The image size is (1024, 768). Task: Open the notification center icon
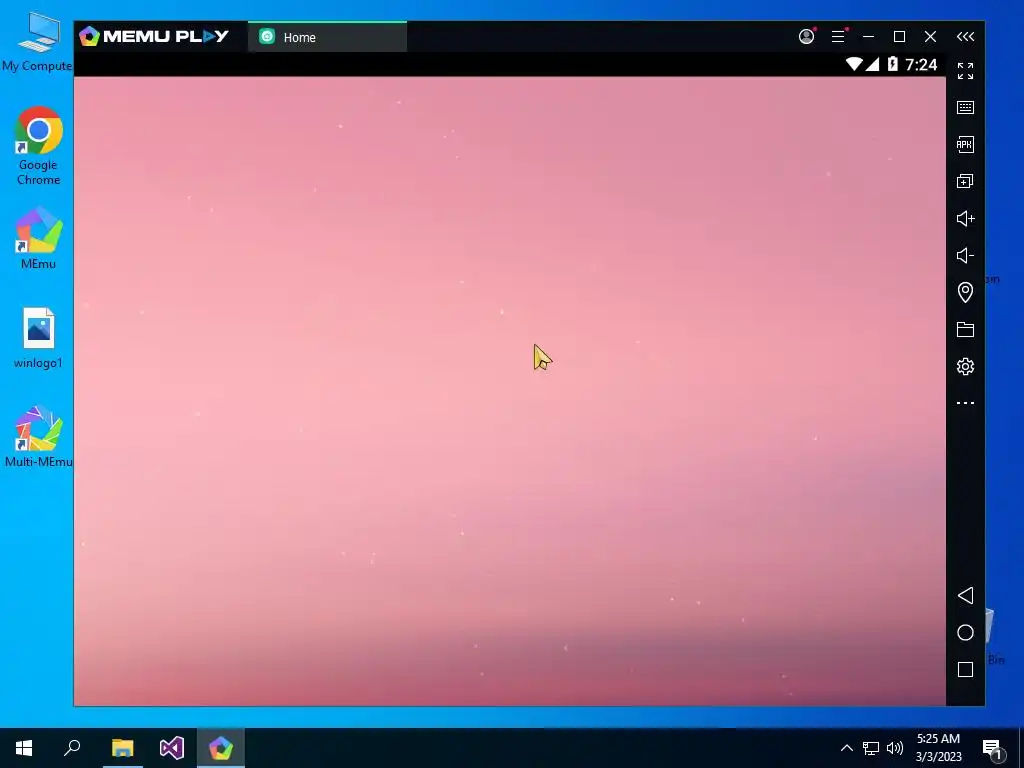coord(993,748)
